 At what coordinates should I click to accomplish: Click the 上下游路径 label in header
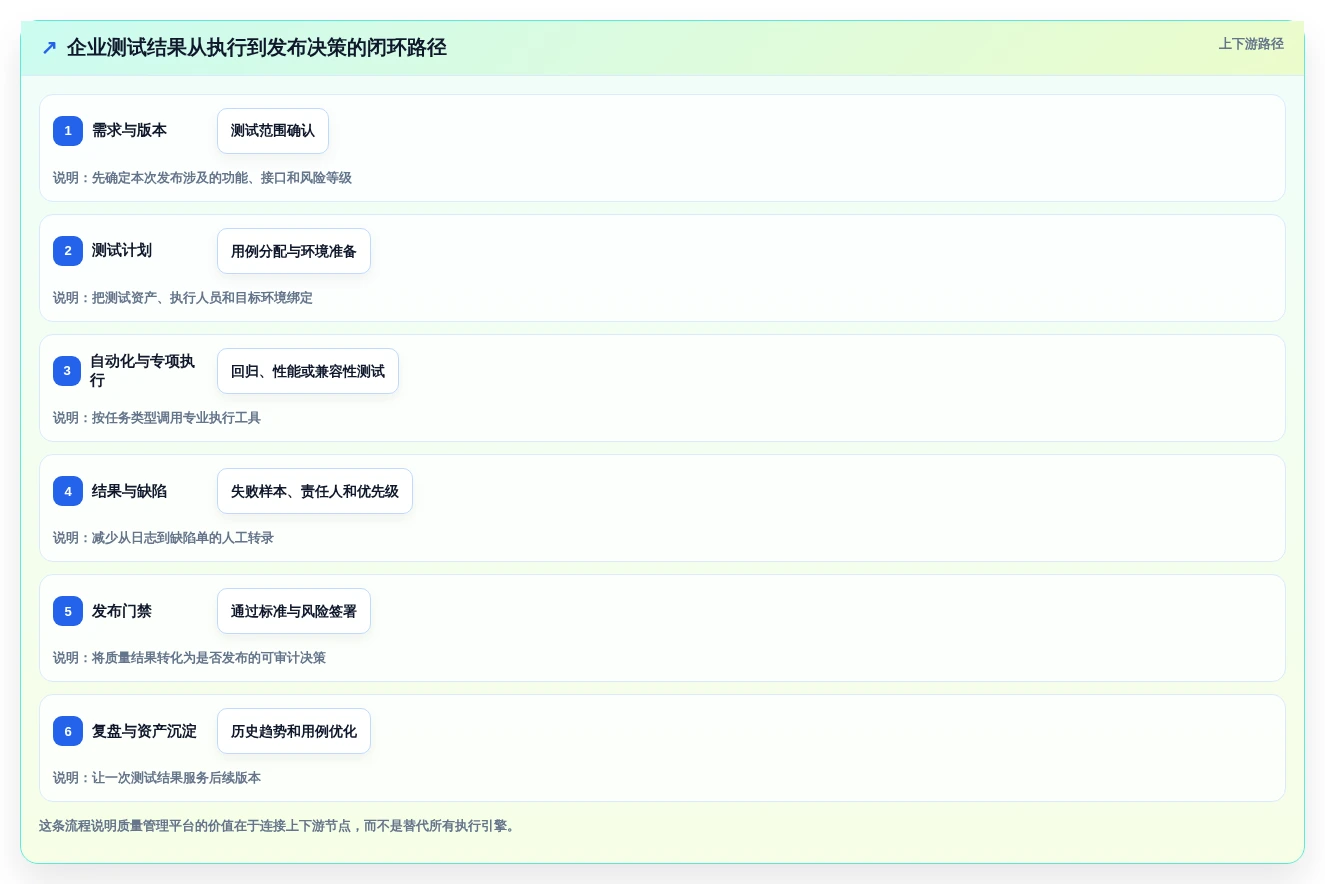pos(1251,44)
